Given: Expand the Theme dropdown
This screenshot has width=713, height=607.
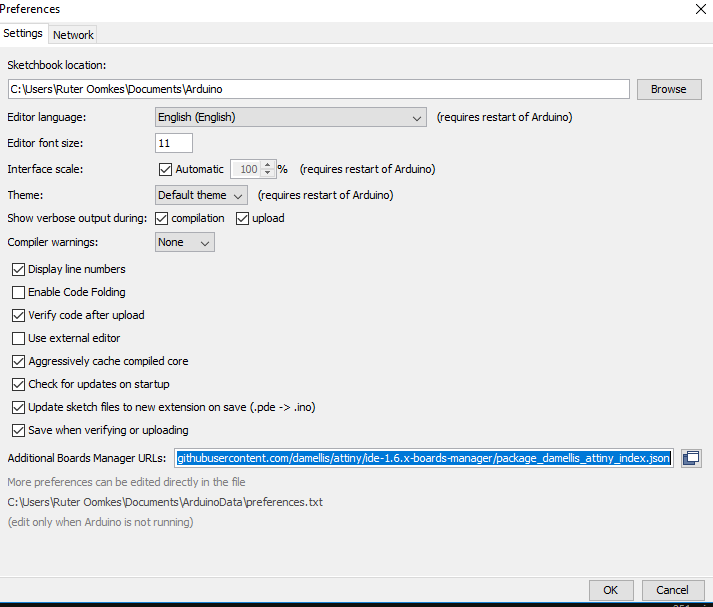Looking at the screenshot, I should (201, 195).
